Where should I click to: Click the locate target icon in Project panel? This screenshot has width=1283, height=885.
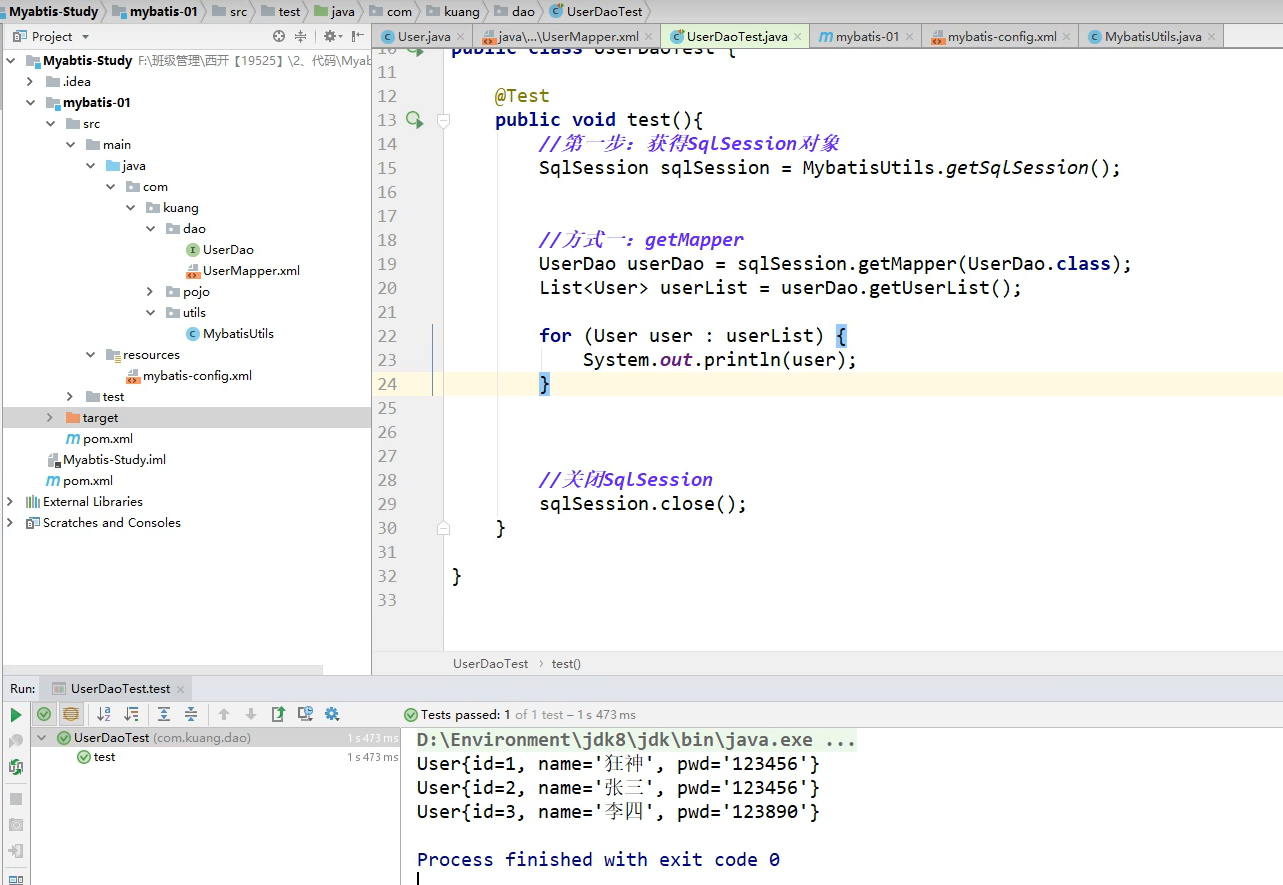point(279,36)
